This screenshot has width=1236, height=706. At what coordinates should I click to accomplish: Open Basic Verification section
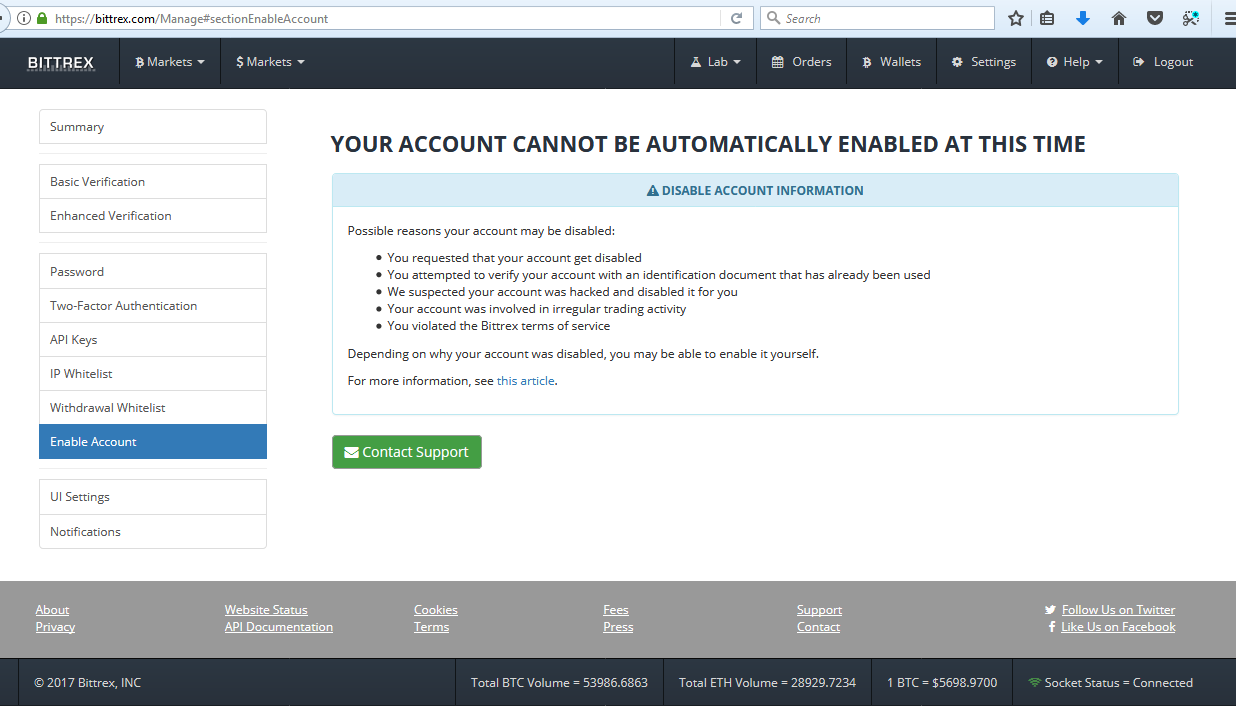click(153, 182)
